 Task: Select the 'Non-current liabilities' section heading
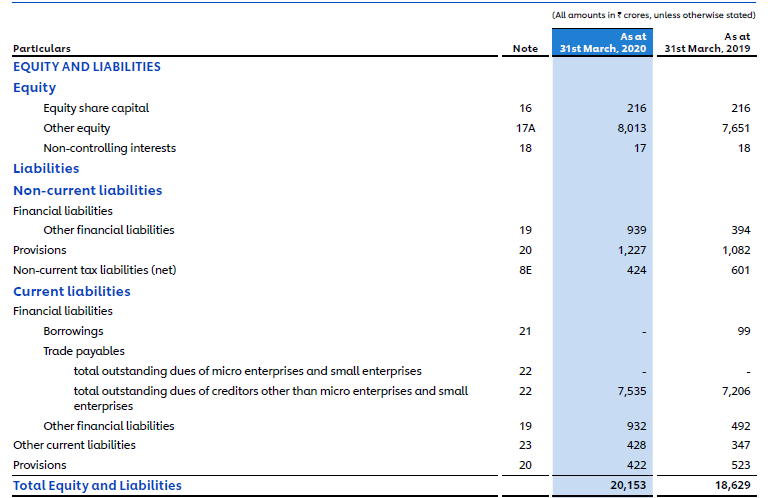pos(87,190)
